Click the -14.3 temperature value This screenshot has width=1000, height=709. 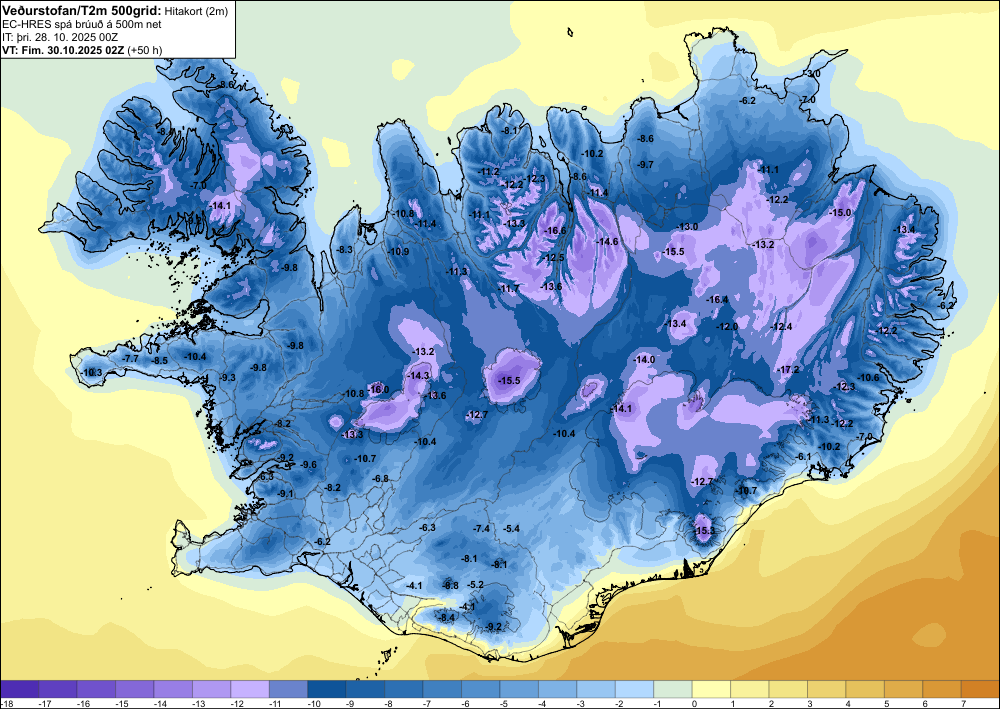tap(418, 376)
